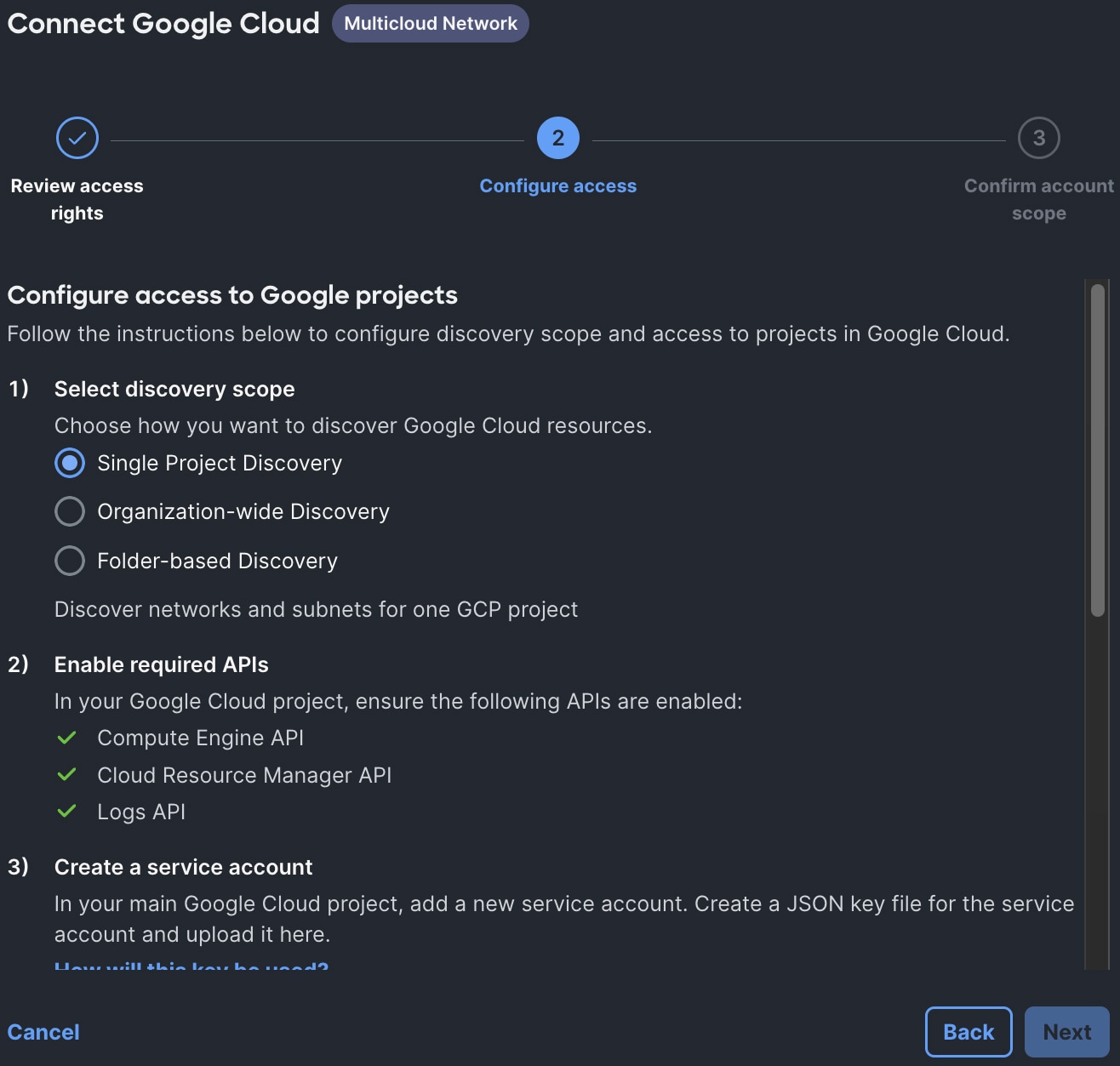
Task: Click the Cancel link
Action: (x=43, y=1032)
